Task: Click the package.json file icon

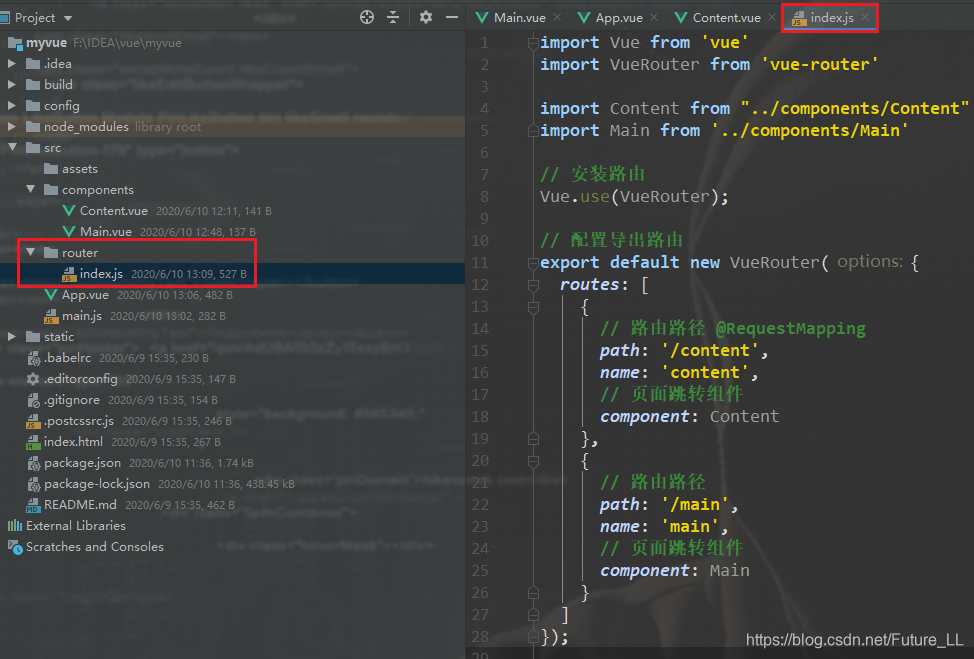Action: pyautogui.click(x=34, y=463)
